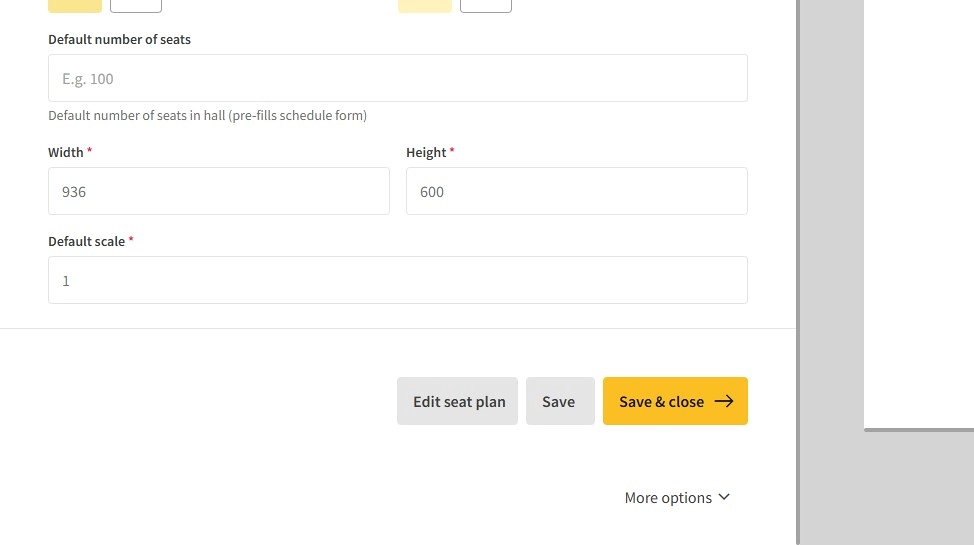The image size is (974, 545).
Task: Click the vertical scrollbar beside the form
Action: tap(798, 270)
